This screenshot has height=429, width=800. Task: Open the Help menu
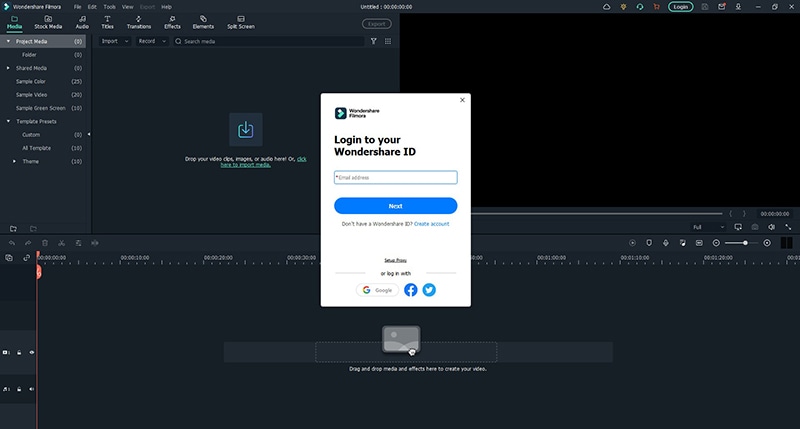point(166,7)
